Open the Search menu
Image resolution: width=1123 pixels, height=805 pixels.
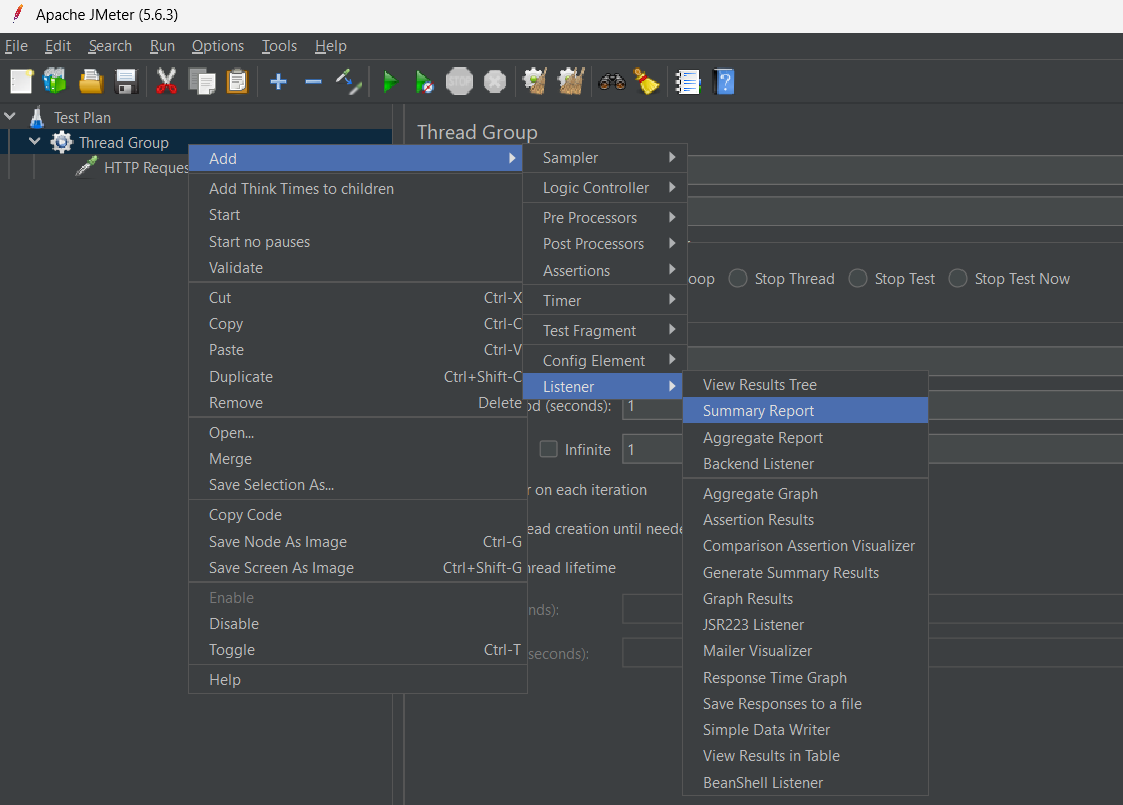[110, 46]
